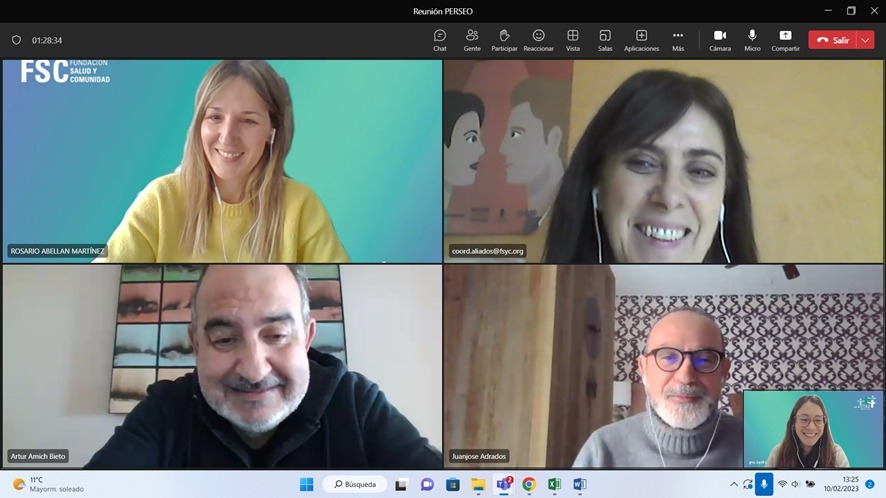Open the Reaccionar emoji menu
Image resolution: width=886 pixels, height=498 pixels.
538,40
